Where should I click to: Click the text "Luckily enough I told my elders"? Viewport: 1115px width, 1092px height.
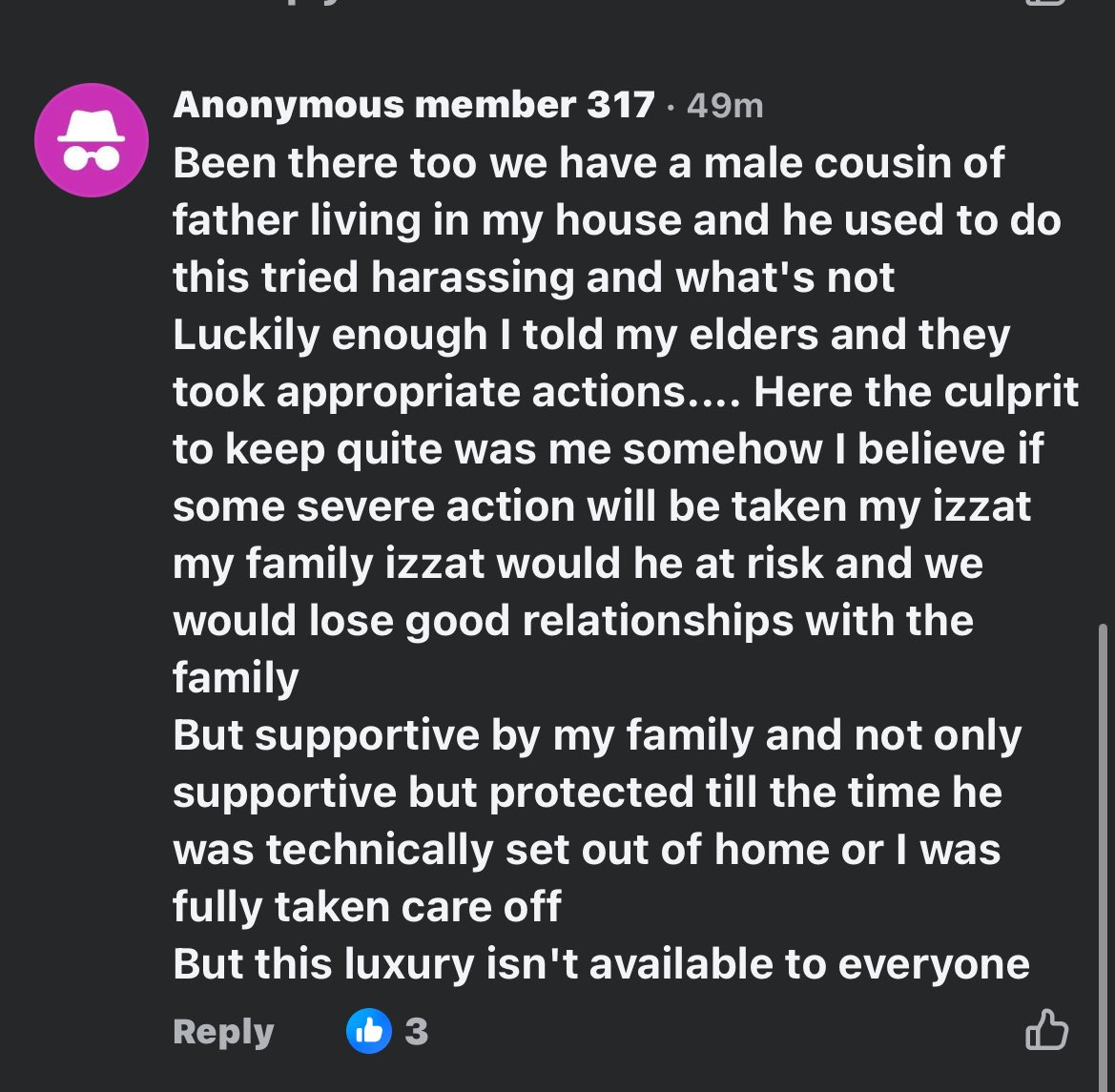[591, 335]
